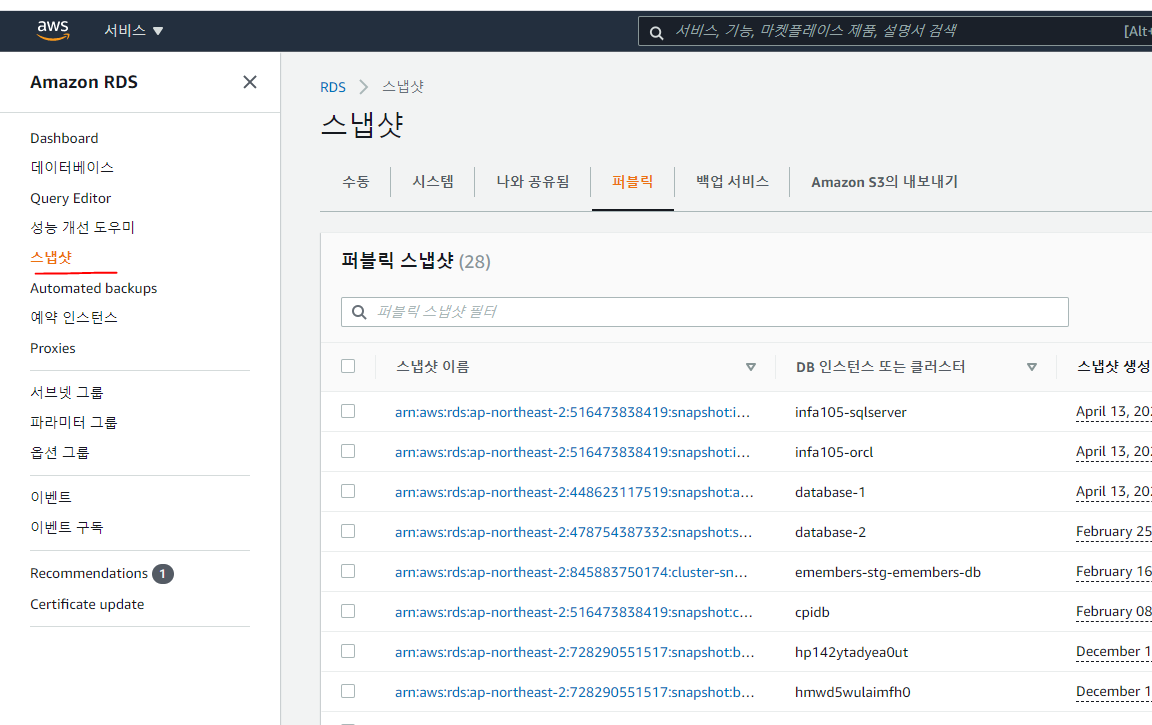Check the emembers-stg-emembers-db row checkbox

[348, 571]
